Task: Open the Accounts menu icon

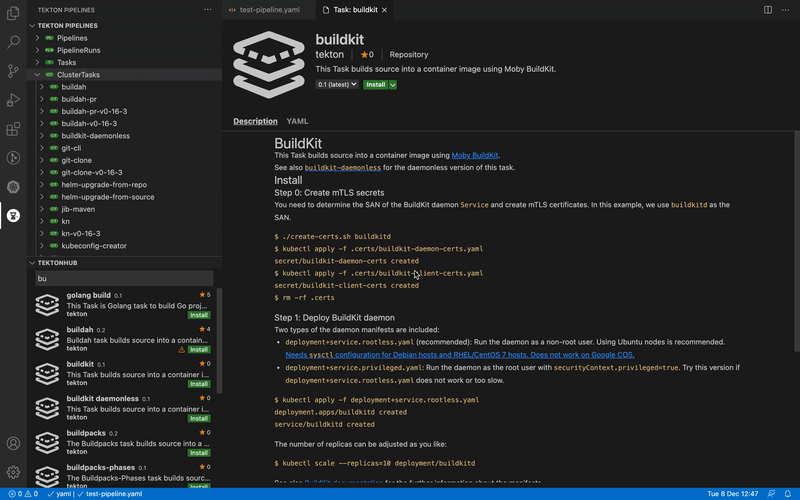Action: [13, 443]
